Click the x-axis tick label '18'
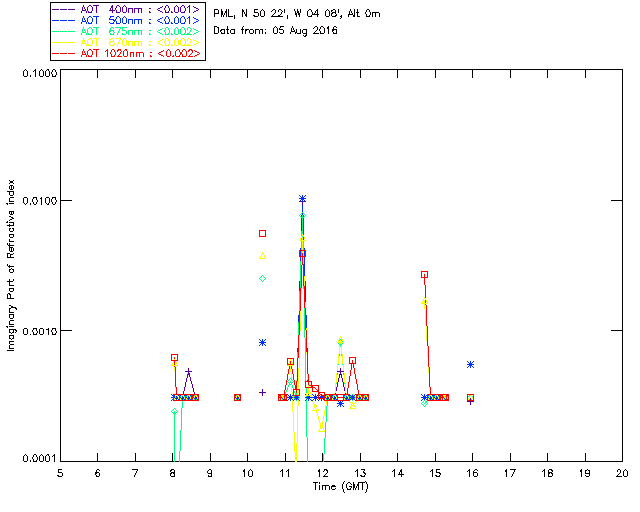 pos(547,473)
